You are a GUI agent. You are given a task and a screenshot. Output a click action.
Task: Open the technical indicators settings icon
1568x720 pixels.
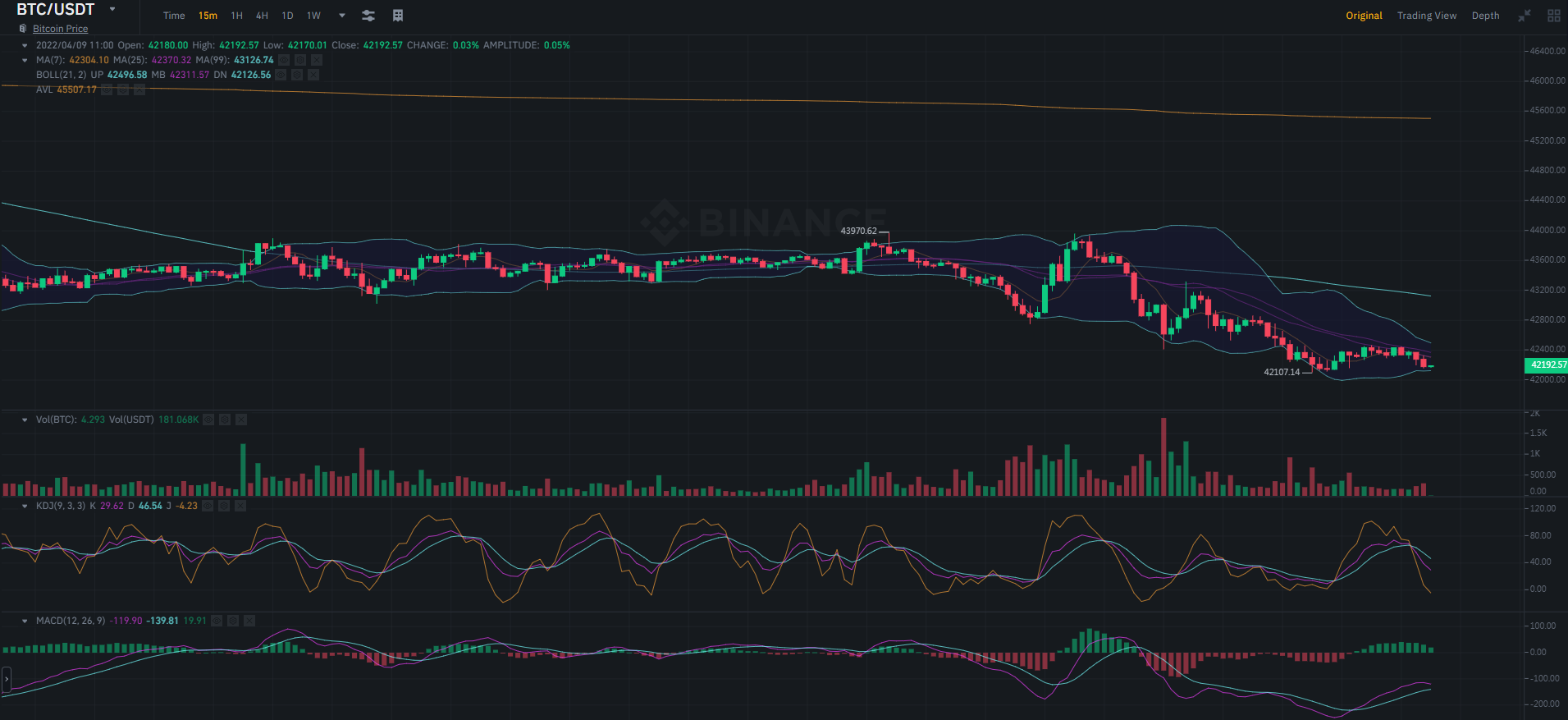click(368, 16)
